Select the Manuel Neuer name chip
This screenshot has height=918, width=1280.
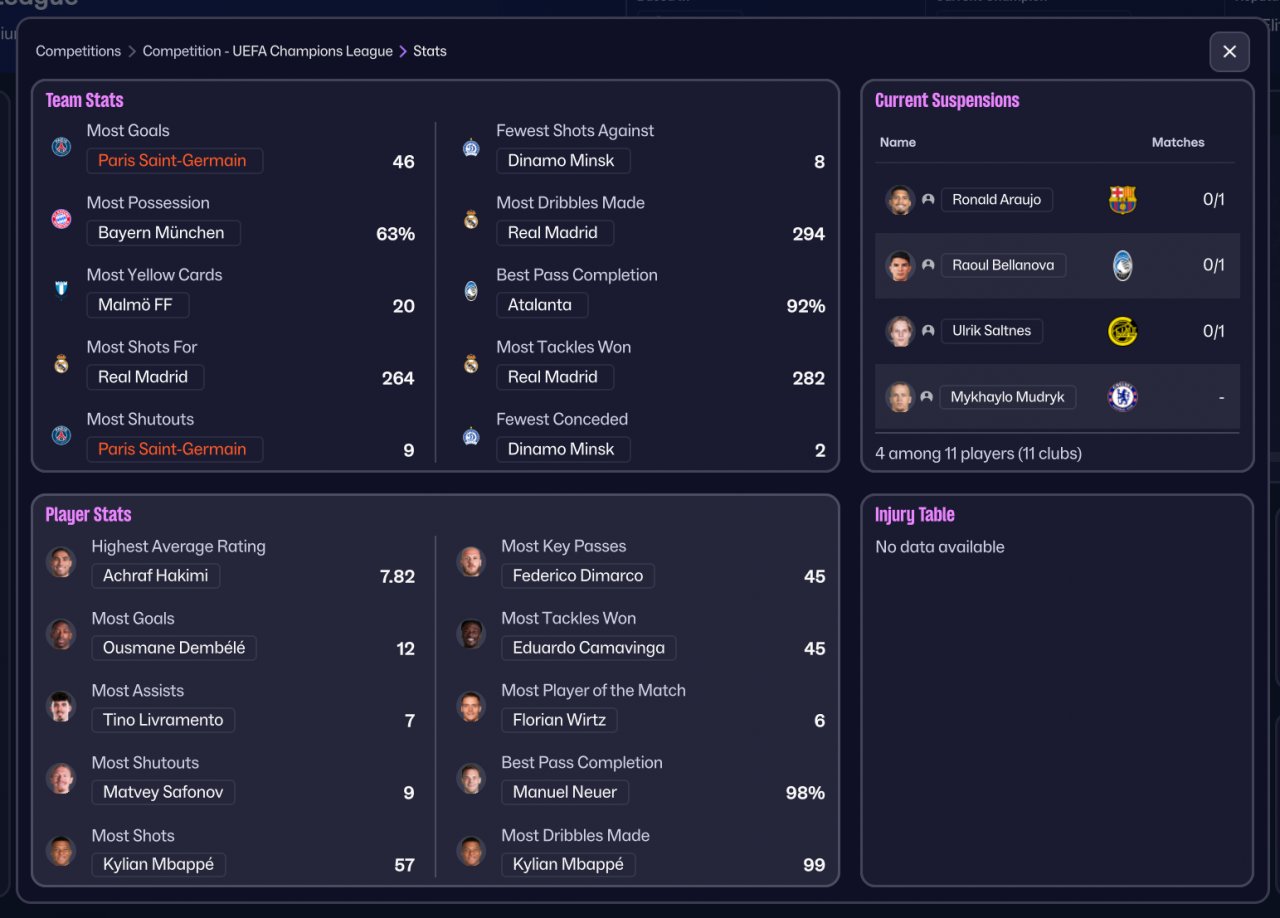tap(565, 792)
